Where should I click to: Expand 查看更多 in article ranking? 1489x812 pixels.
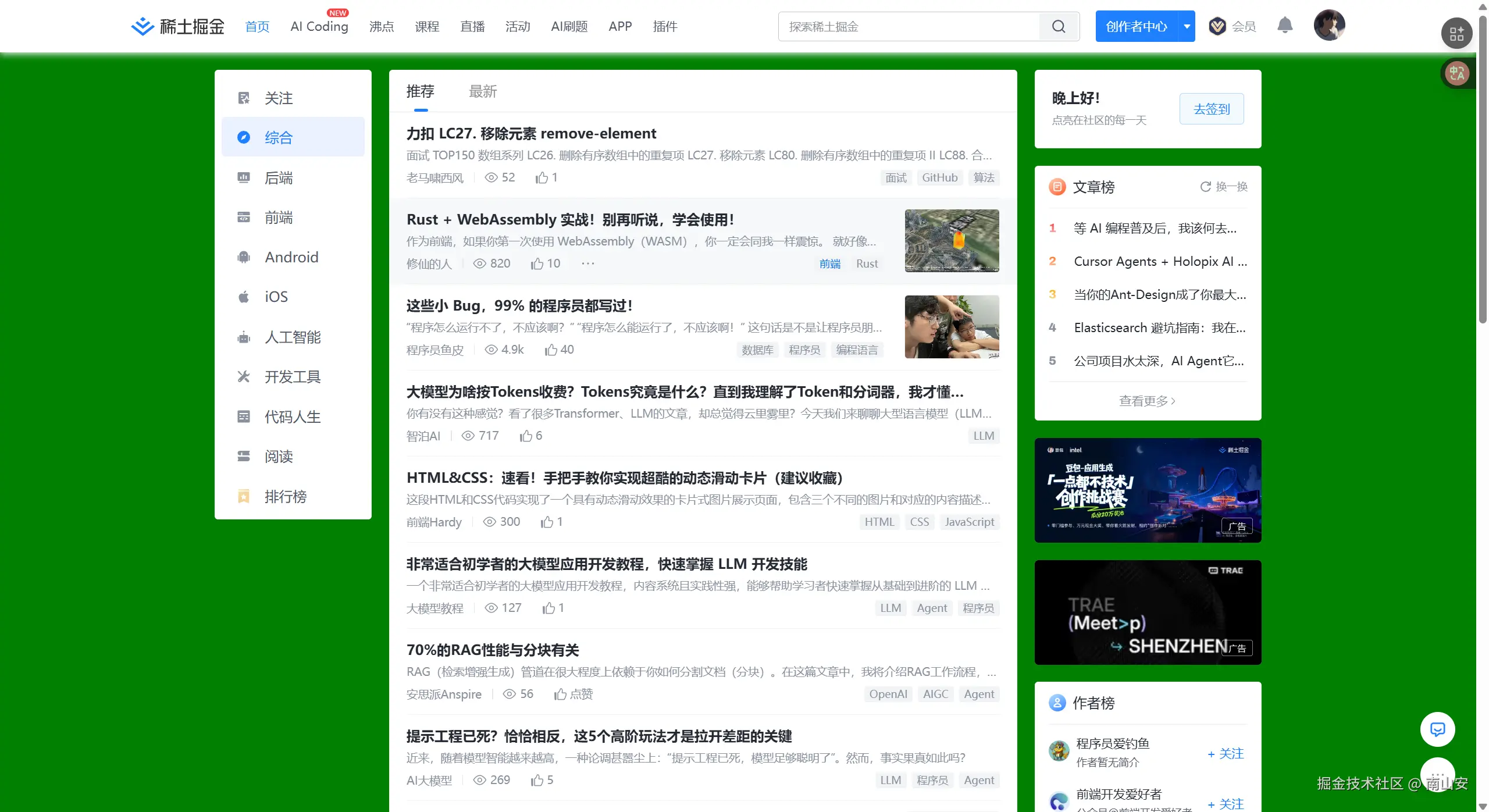tap(1147, 401)
